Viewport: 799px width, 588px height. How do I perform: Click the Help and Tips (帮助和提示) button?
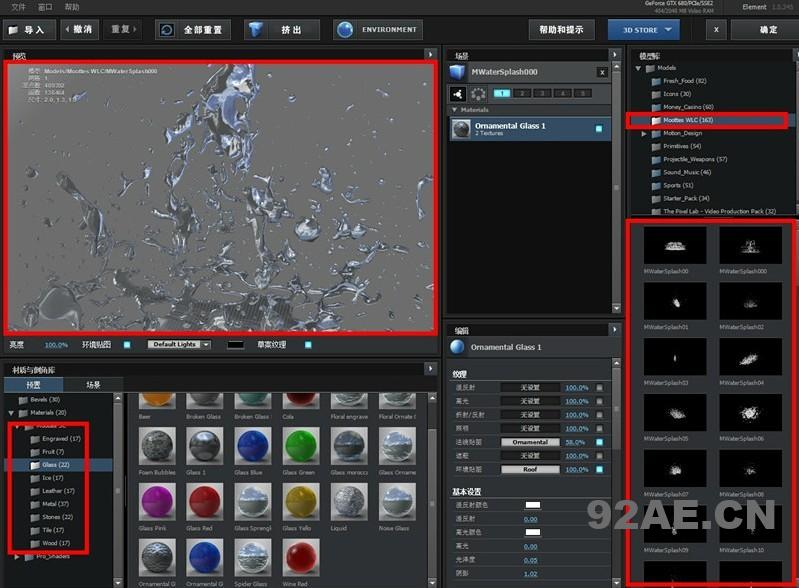[561, 30]
